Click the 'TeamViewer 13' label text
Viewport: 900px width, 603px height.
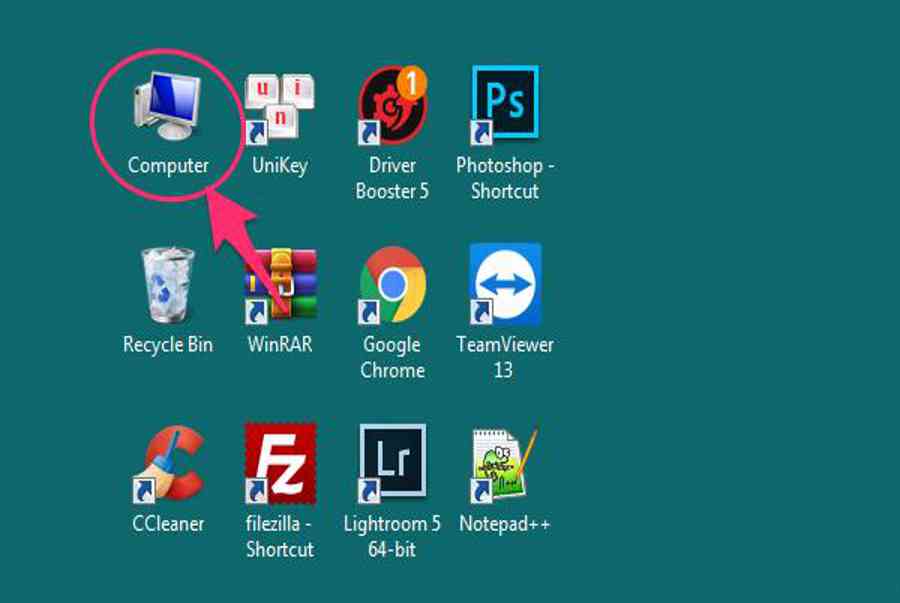coord(505,357)
